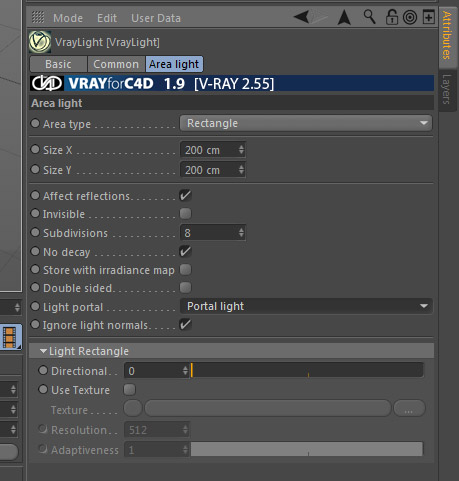Open the magnifier search icon
The width and height of the screenshot is (459, 481).
[x=369, y=17]
